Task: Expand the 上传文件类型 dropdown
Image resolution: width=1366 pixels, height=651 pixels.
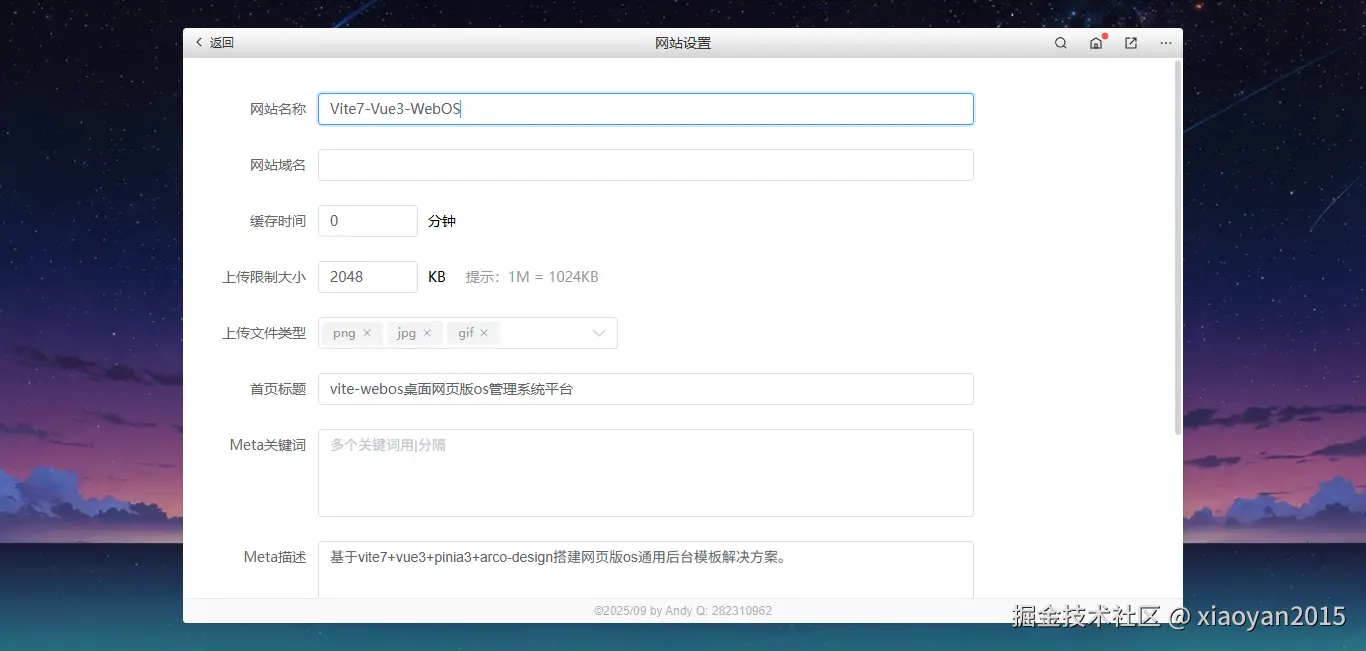Action: (x=598, y=332)
